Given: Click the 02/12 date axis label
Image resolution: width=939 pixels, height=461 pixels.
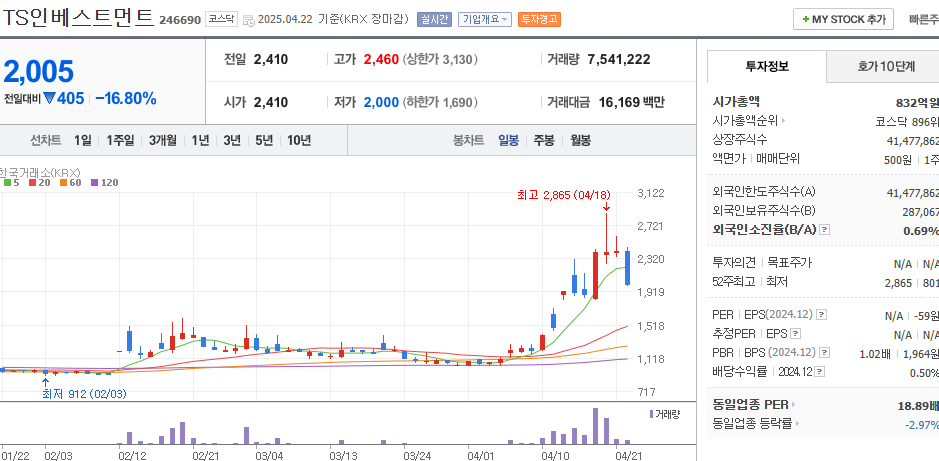Looking at the screenshot, I should pyautogui.click(x=132, y=455).
